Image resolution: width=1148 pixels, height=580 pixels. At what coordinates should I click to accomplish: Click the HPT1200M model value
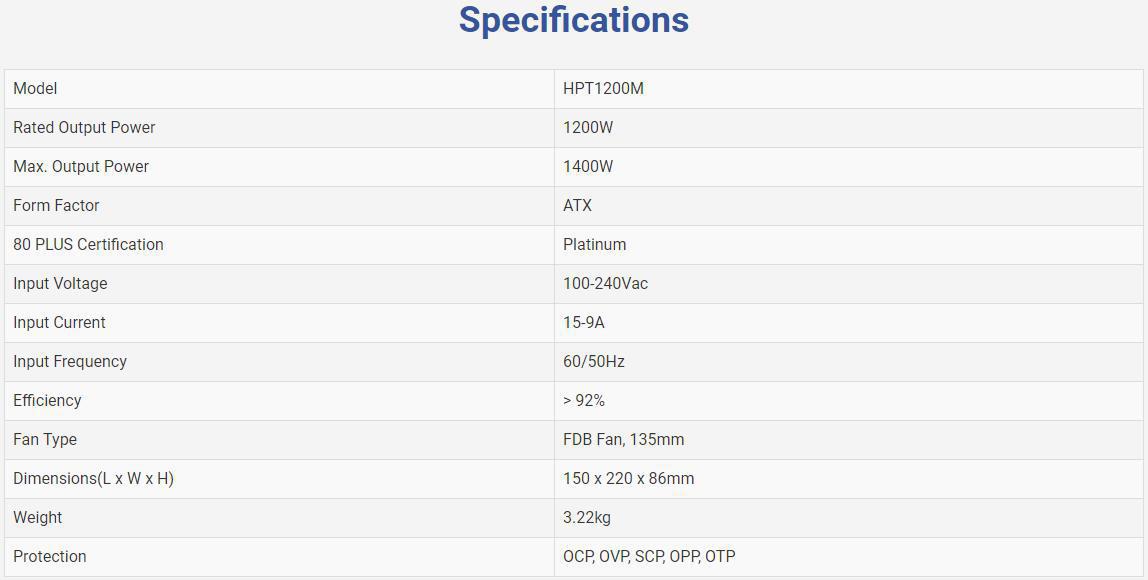(603, 89)
